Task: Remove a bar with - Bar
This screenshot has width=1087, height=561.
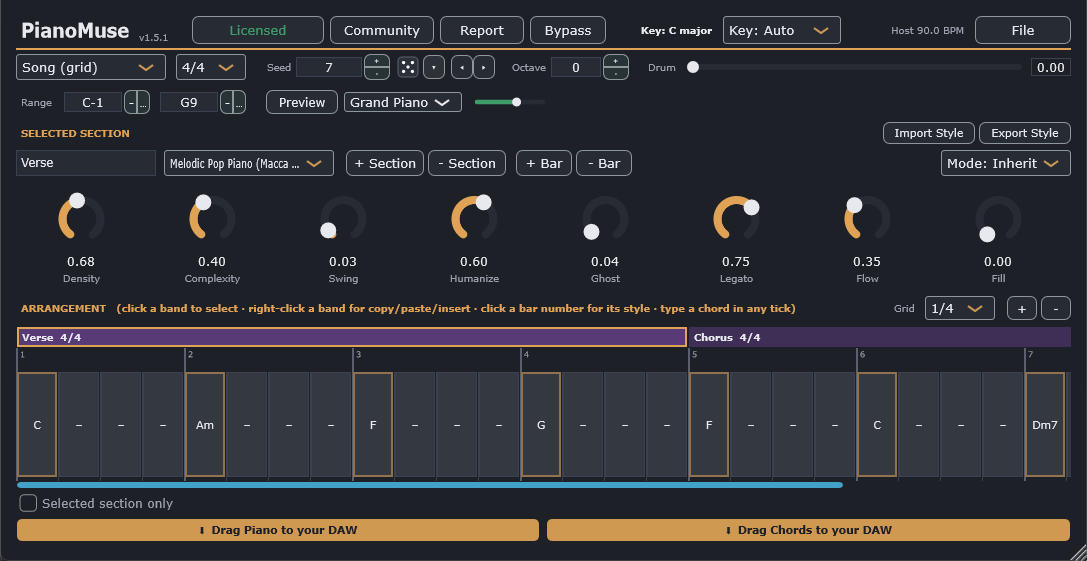Action: click(603, 164)
